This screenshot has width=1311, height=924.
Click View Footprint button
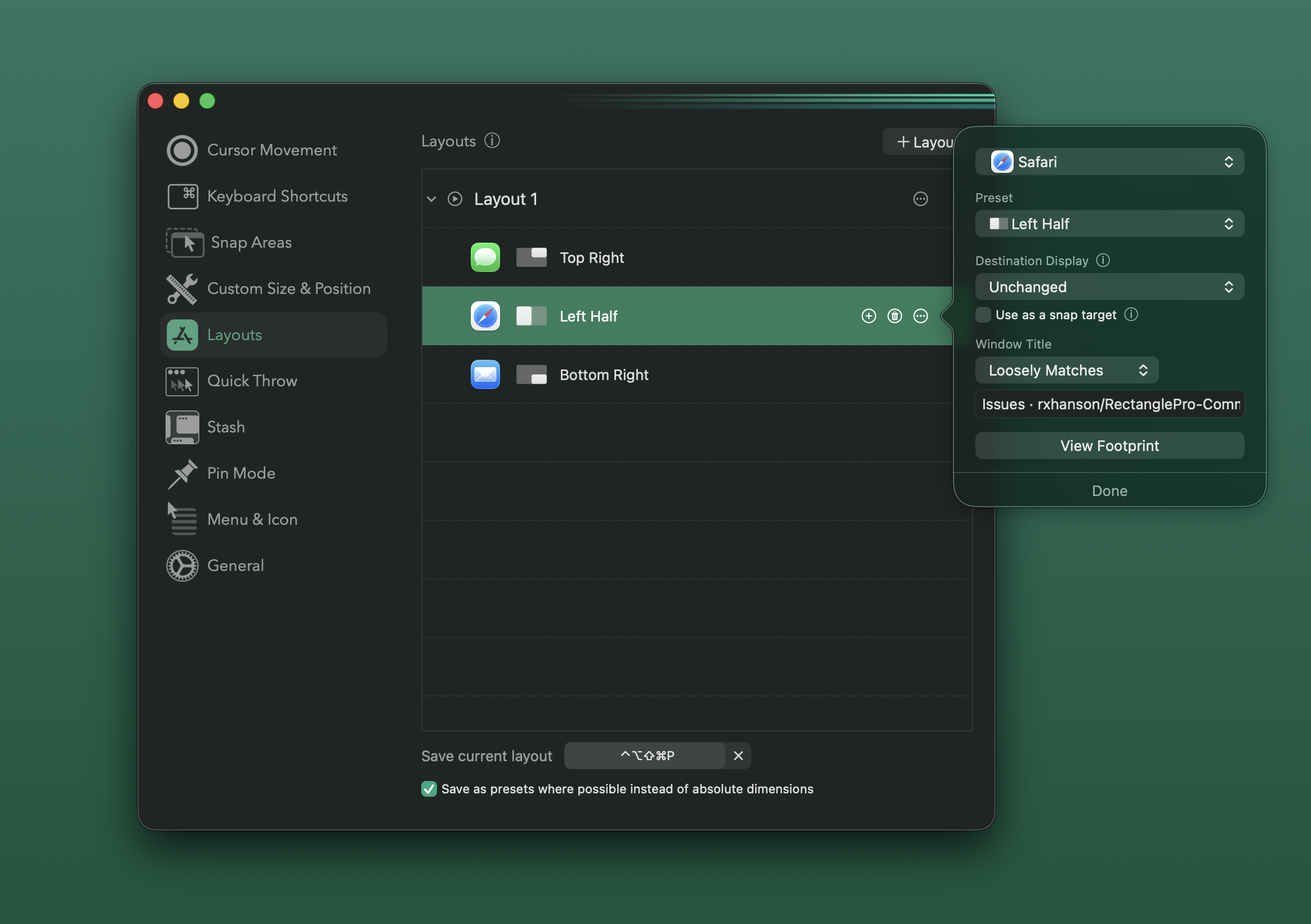point(1109,445)
